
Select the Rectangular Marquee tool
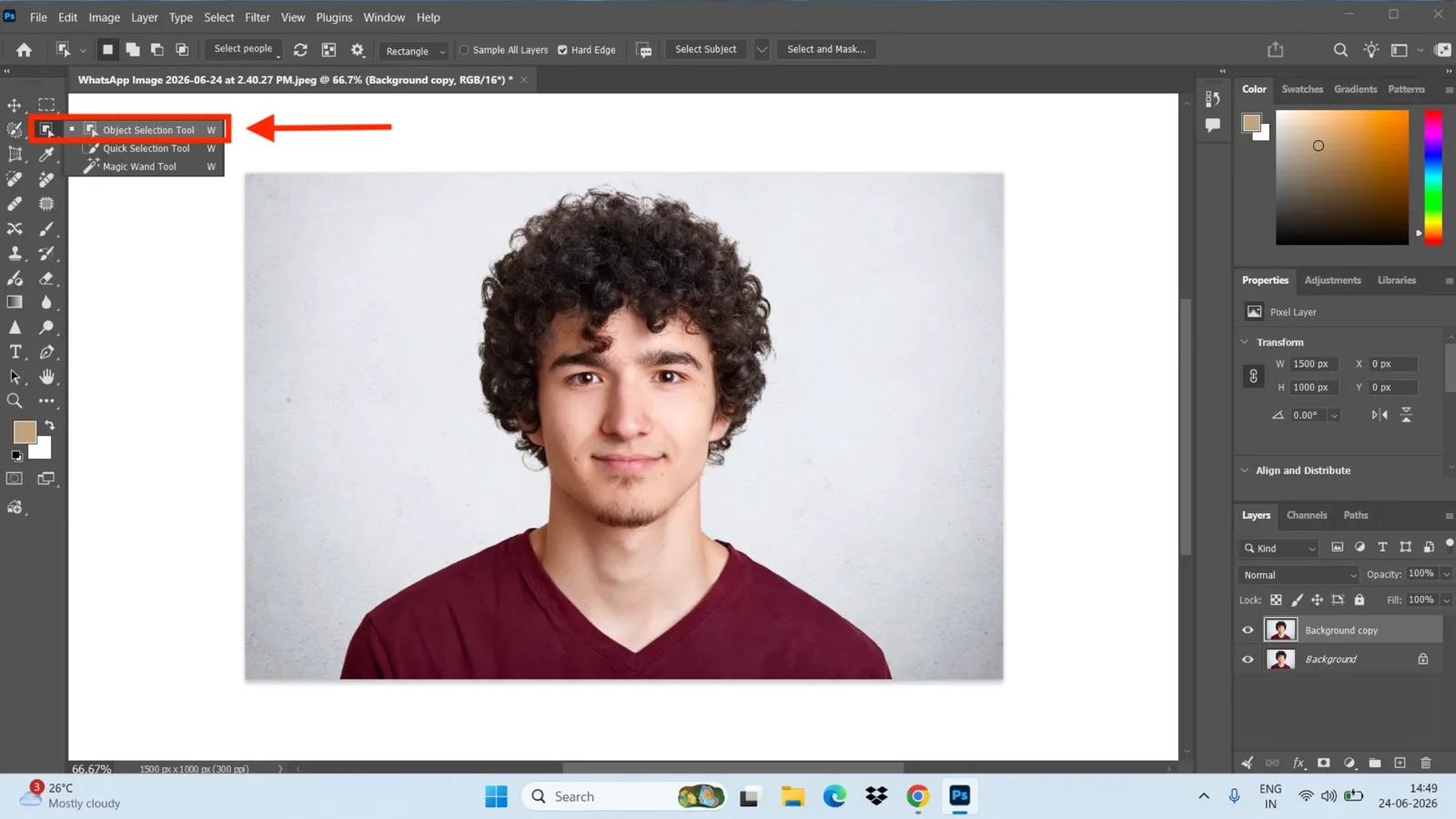(46, 106)
